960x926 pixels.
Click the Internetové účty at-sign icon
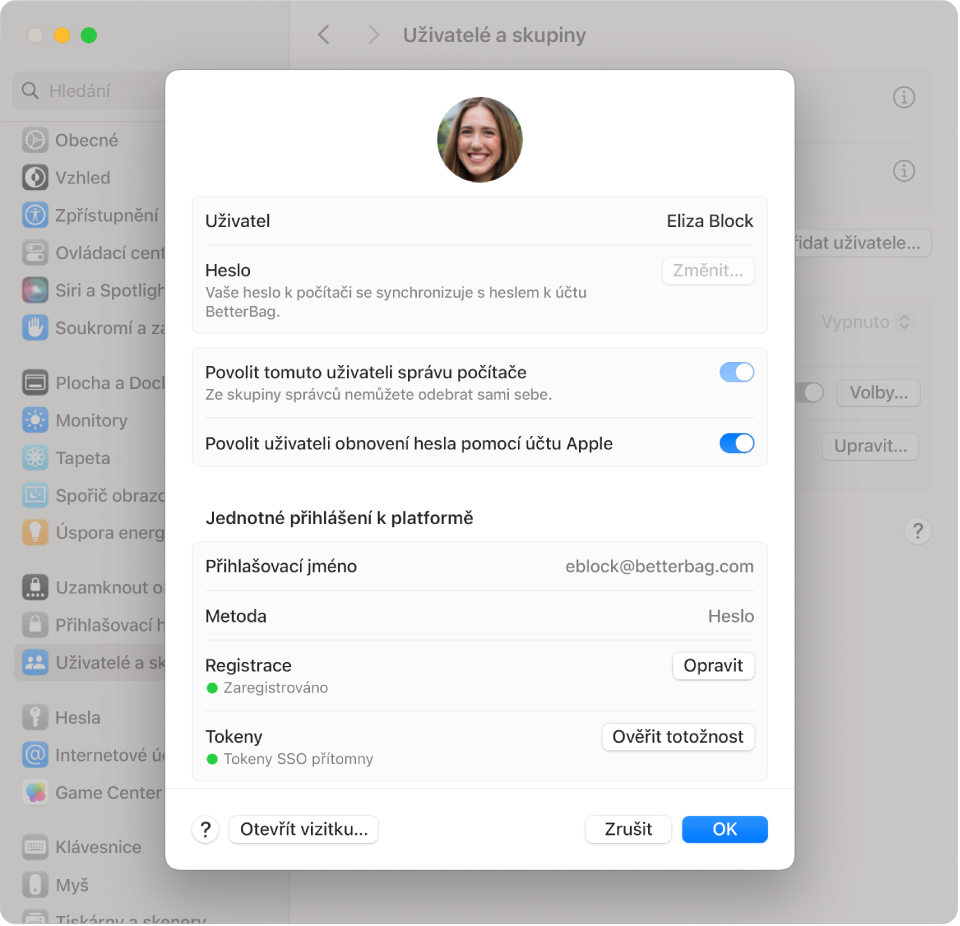[x=35, y=755]
